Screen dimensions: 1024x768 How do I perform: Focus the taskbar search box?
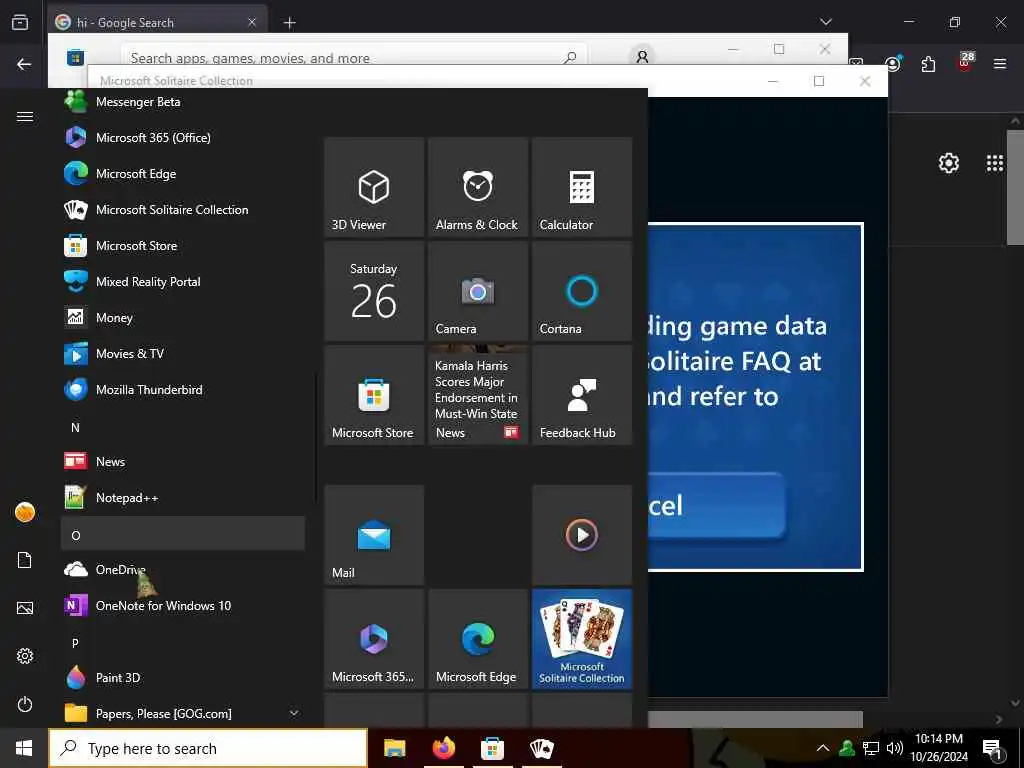[x=208, y=748]
